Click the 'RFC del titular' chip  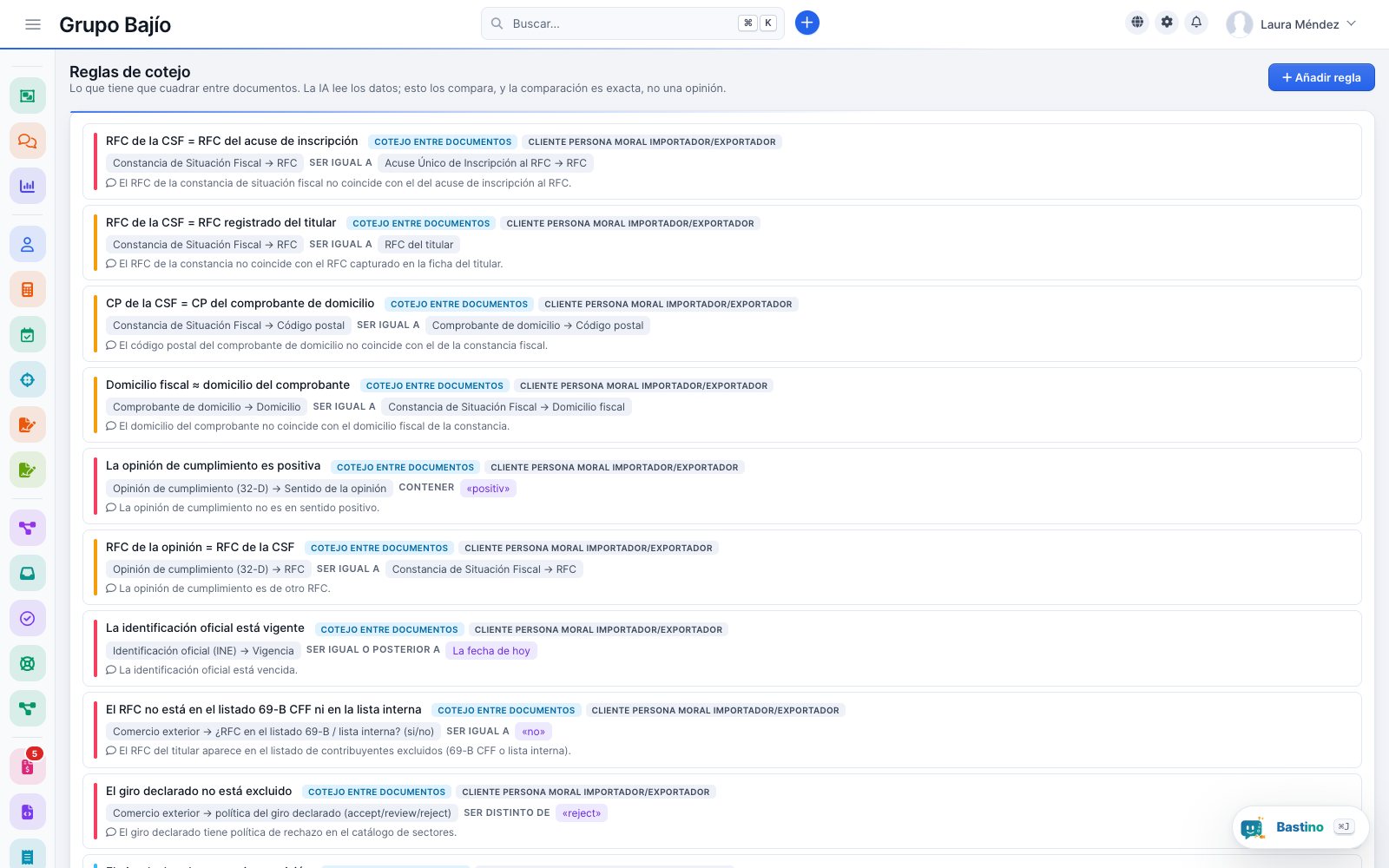[x=419, y=244]
